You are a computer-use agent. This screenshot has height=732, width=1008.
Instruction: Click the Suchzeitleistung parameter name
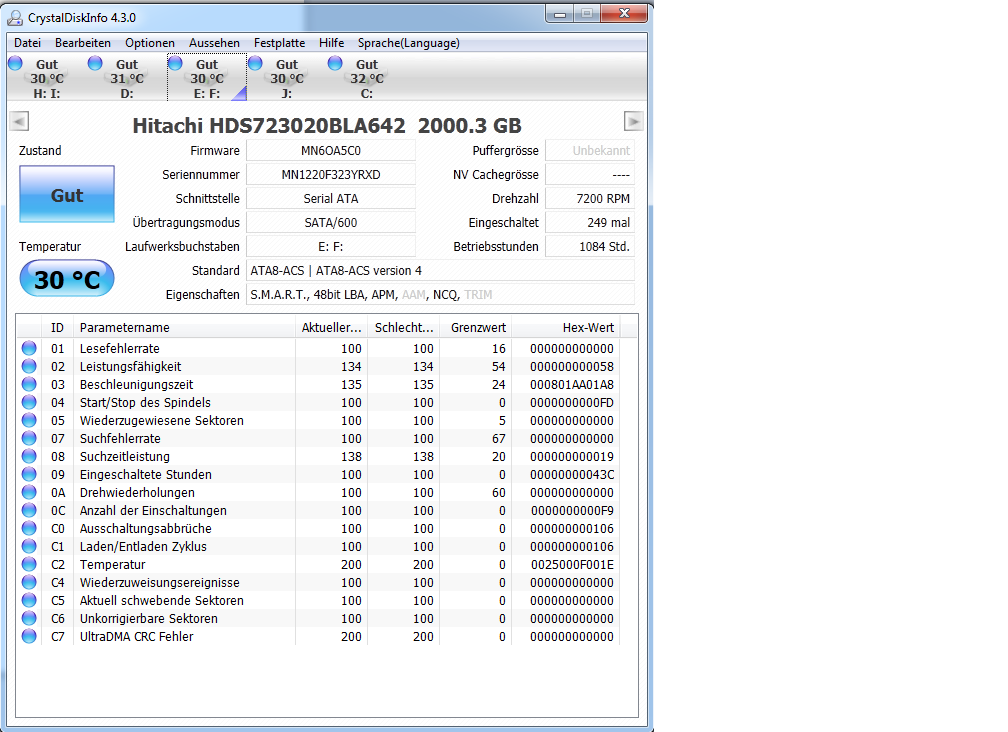point(125,456)
